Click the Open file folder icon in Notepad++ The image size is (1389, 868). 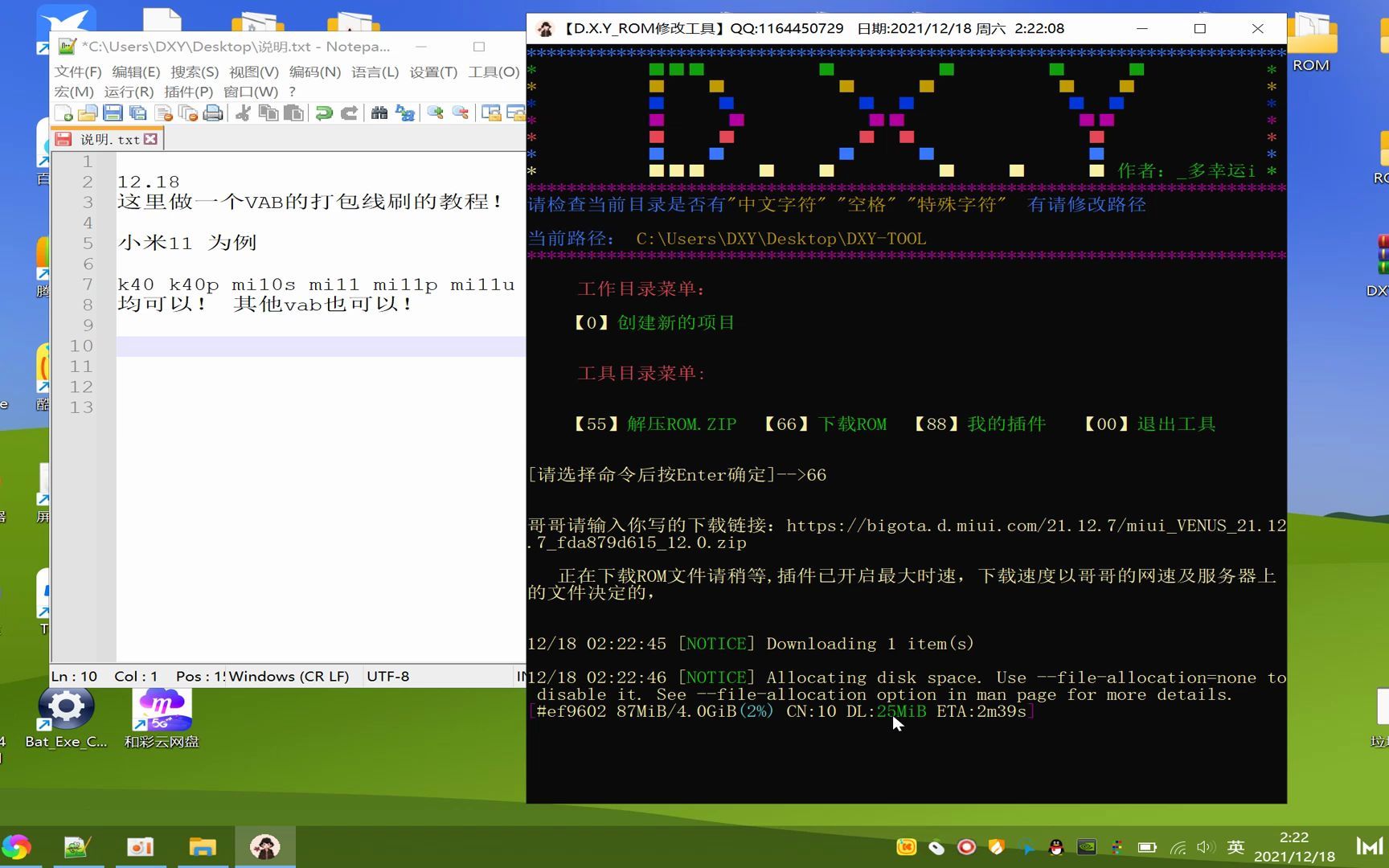click(88, 113)
